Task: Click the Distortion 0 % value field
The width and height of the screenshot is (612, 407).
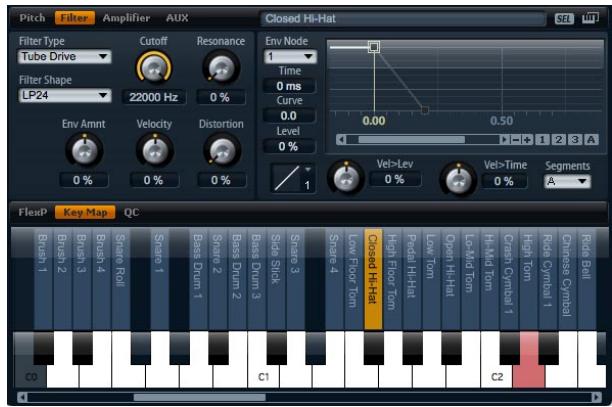Action: point(221,180)
